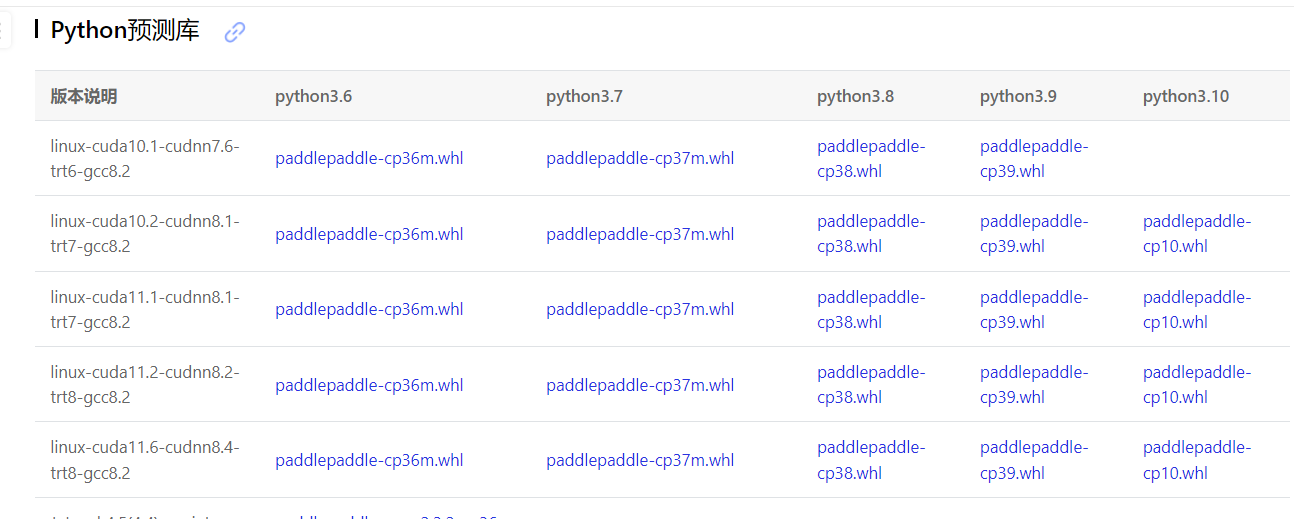The image size is (1294, 519).
Task: Download cp10 wheel for cuda11.2 row
Action: tap(1197, 385)
